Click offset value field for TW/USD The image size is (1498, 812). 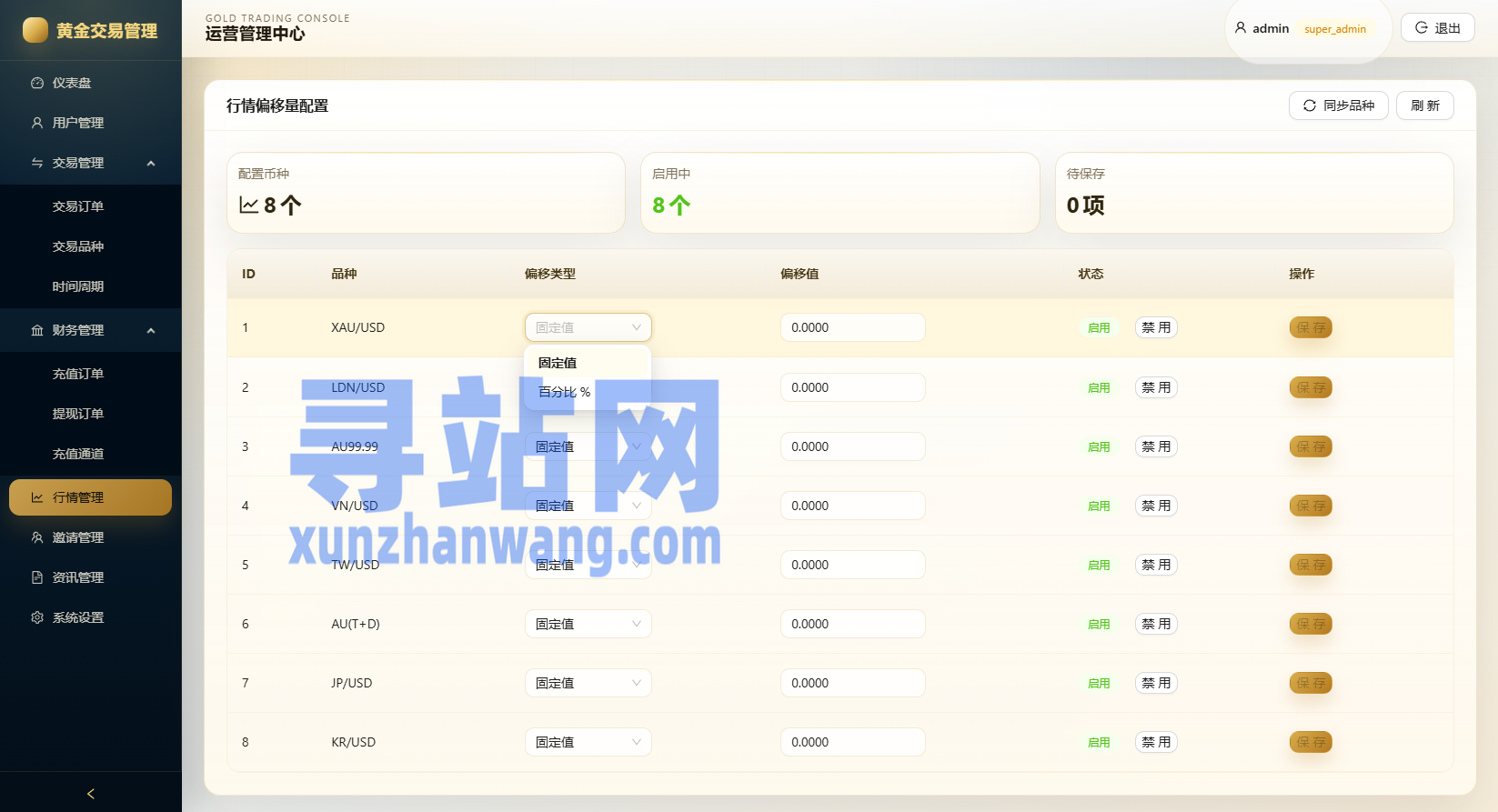pos(852,565)
